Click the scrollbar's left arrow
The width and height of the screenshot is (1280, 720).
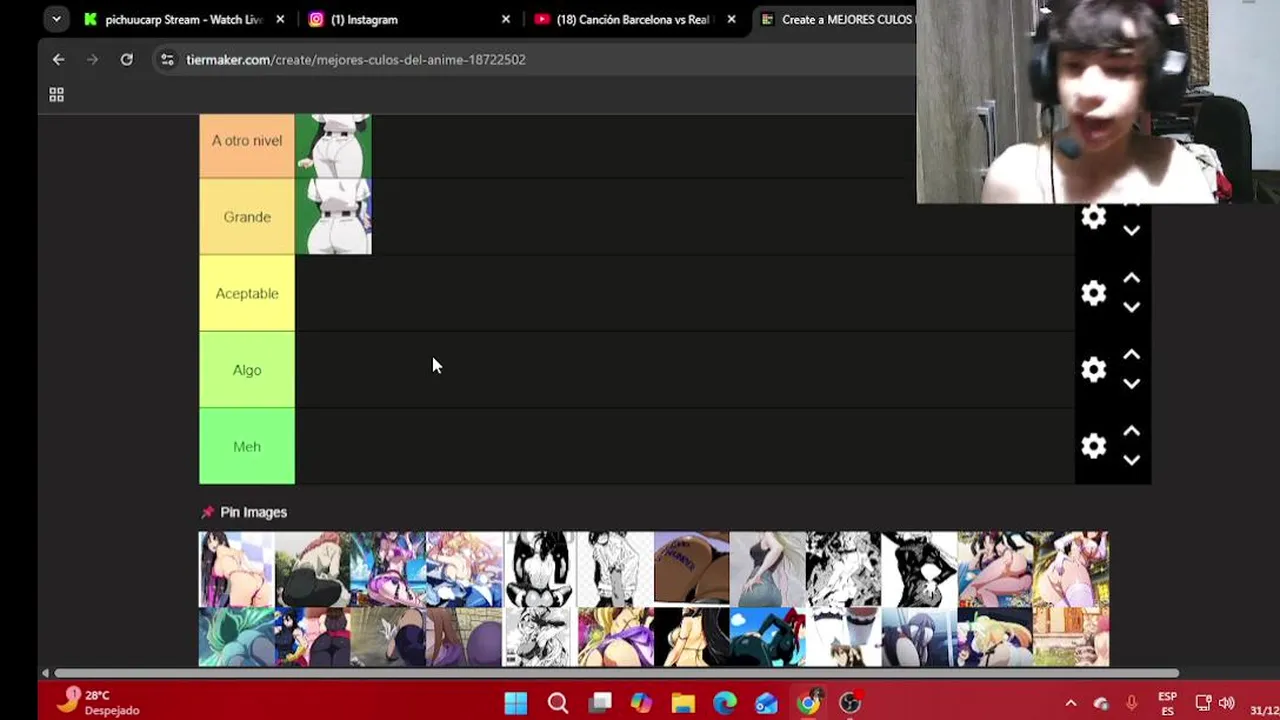click(45, 673)
